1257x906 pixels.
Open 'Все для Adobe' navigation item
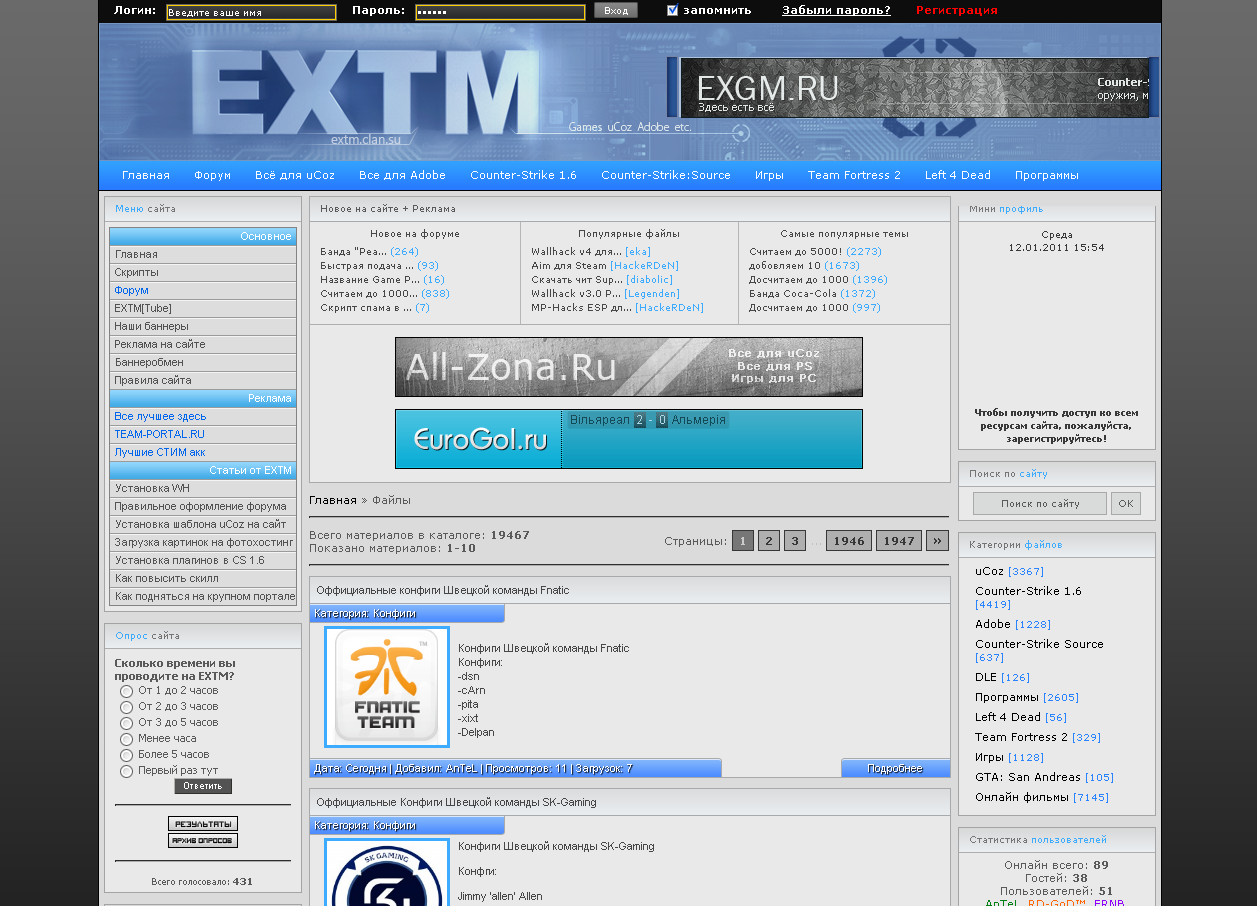point(402,175)
